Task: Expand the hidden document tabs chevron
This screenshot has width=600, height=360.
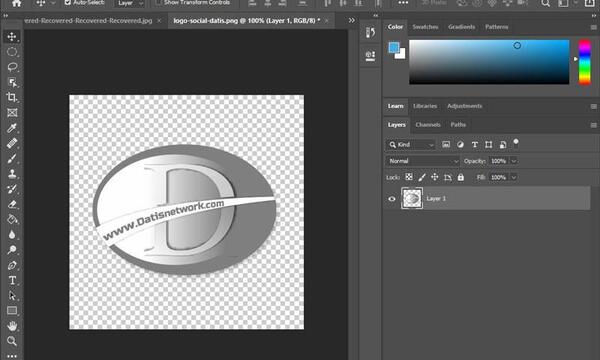Action: point(352,20)
